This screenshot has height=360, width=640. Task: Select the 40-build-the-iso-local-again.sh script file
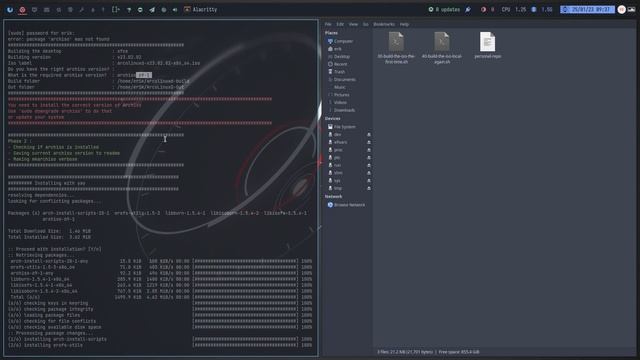click(442, 48)
